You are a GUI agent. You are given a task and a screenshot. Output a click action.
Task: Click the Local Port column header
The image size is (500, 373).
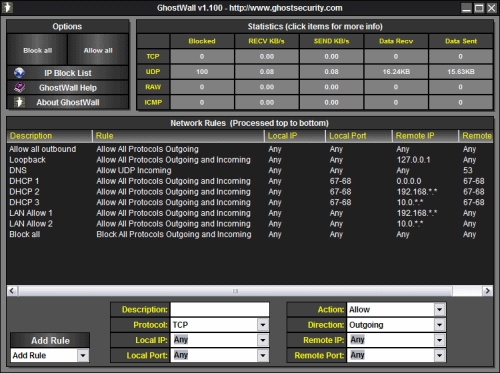(359, 136)
